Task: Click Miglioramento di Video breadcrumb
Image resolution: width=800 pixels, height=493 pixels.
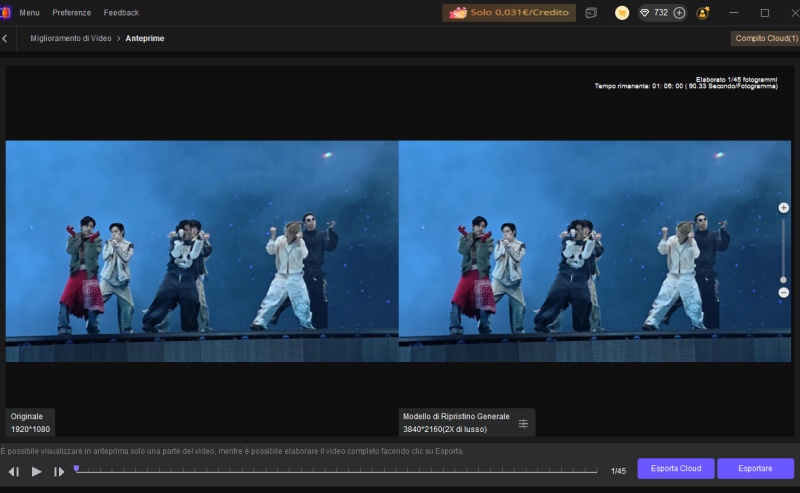Action: pyautogui.click(x=70, y=38)
